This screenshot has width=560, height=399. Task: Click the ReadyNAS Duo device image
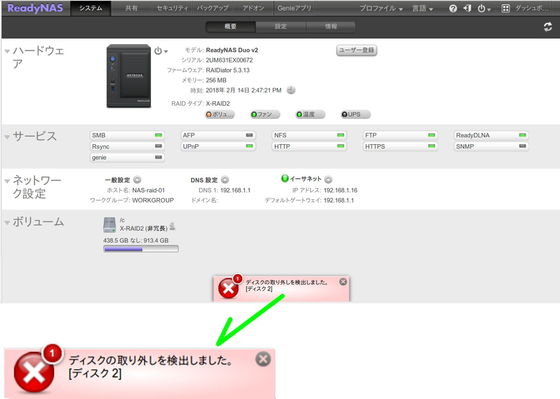129,76
